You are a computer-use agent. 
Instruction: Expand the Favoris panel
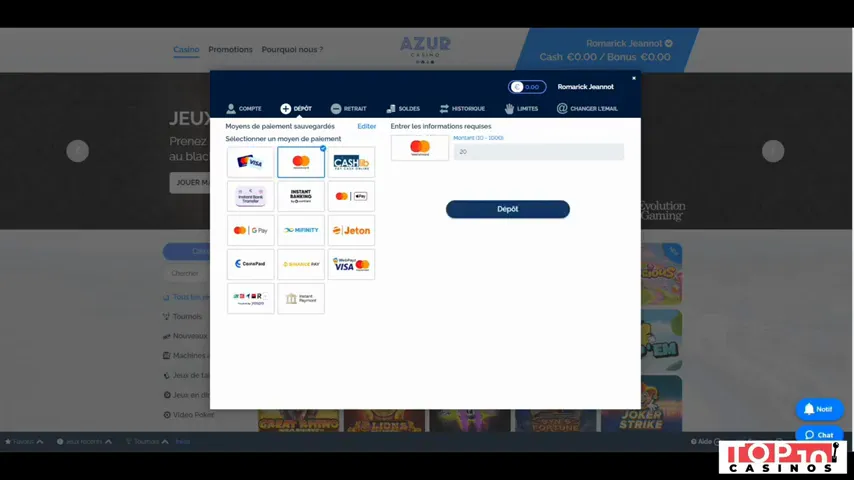pyautogui.click(x=24, y=441)
